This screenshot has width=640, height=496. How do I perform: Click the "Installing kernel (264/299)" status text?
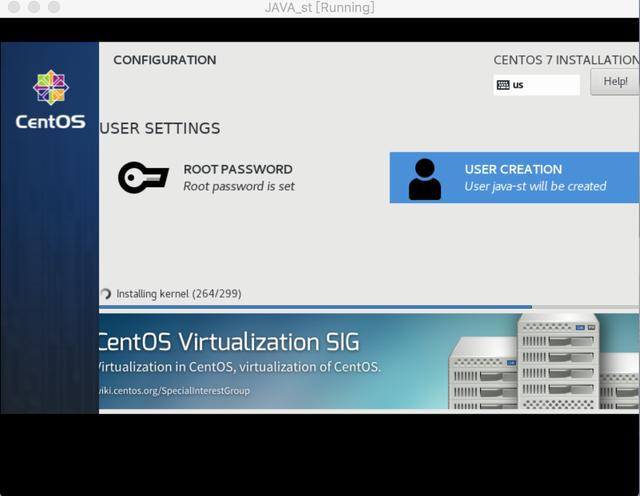point(179,294)
